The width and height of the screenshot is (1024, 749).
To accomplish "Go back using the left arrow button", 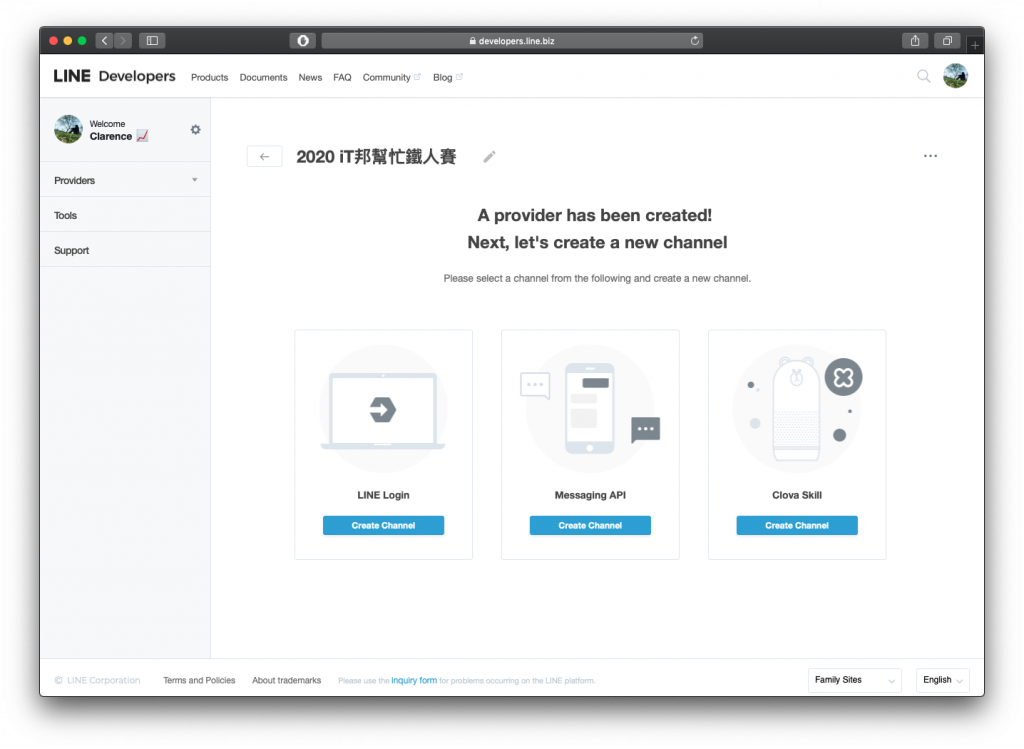I will click(x=264, y=157).
